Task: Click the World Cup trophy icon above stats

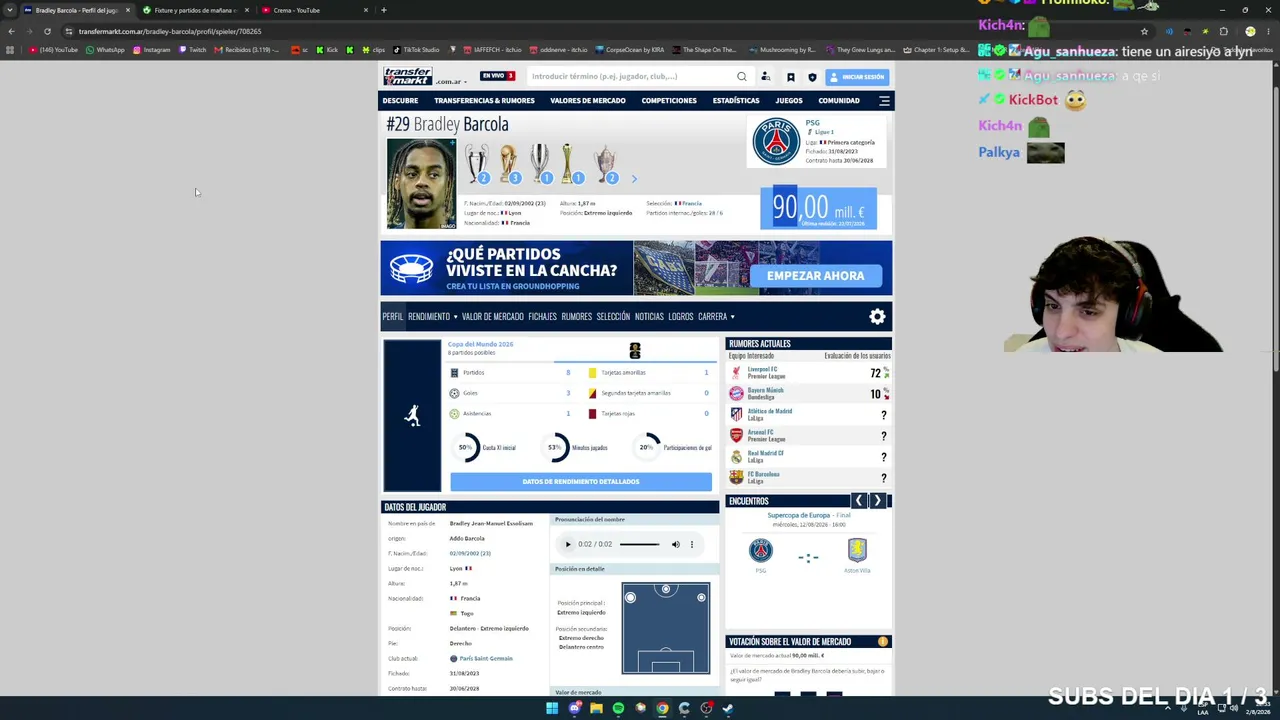Action: [635, 351]
